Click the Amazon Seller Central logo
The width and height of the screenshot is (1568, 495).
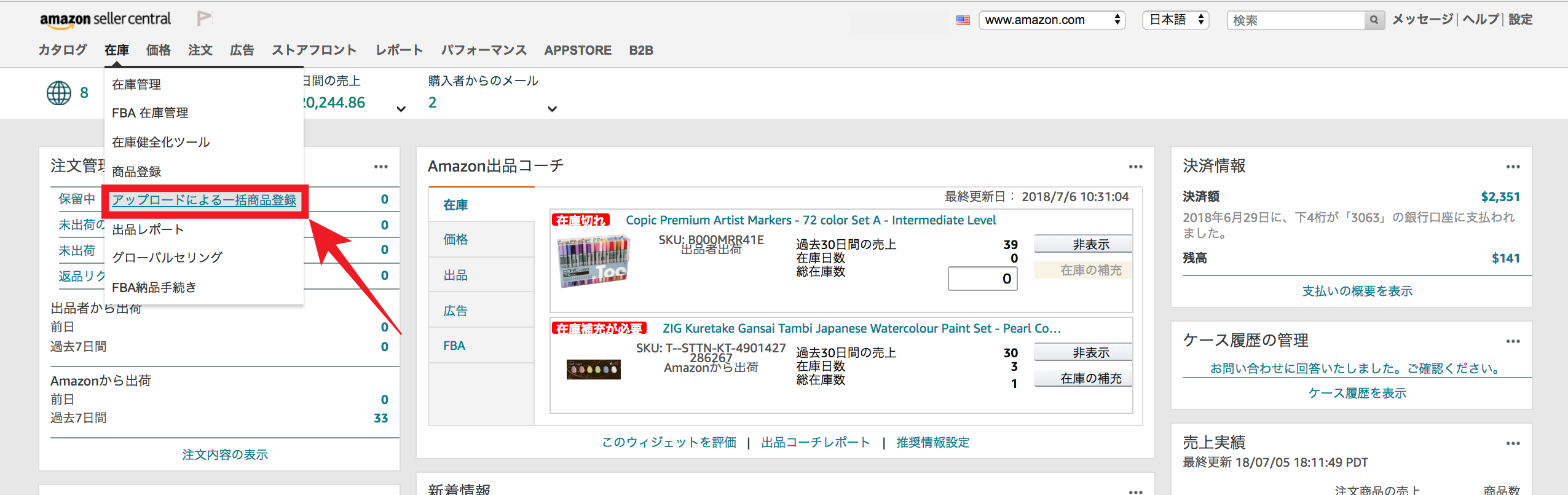tap(105, 20)
